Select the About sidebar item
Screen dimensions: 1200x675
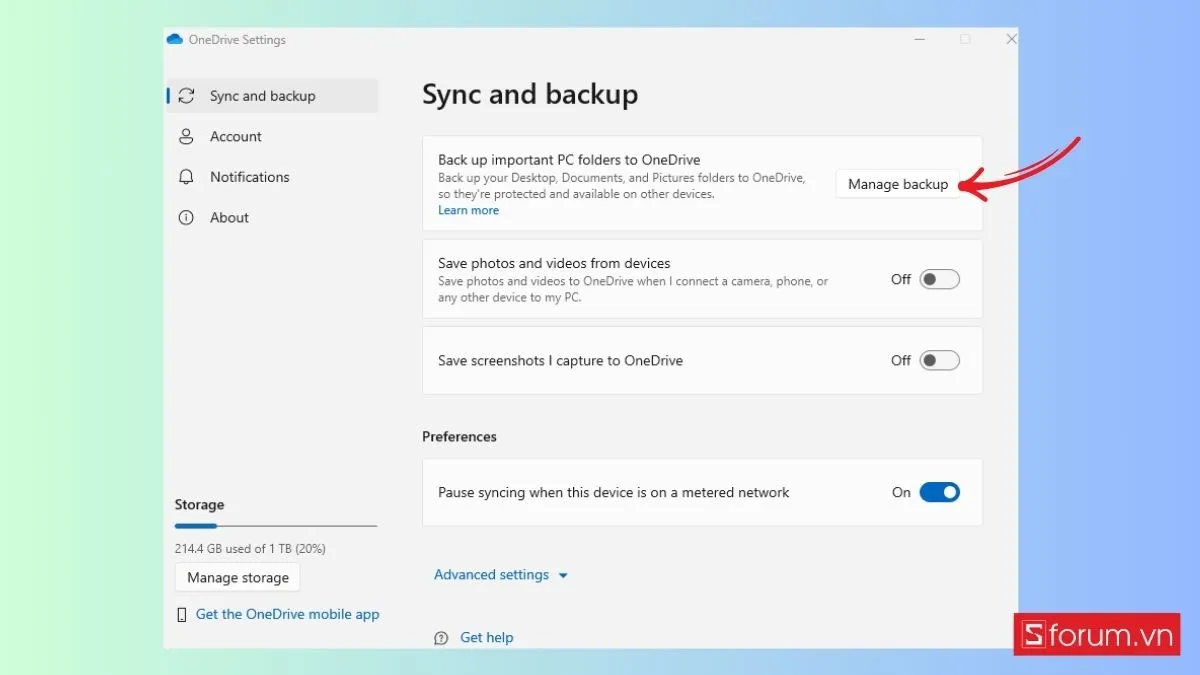click(x=229, y=217)
